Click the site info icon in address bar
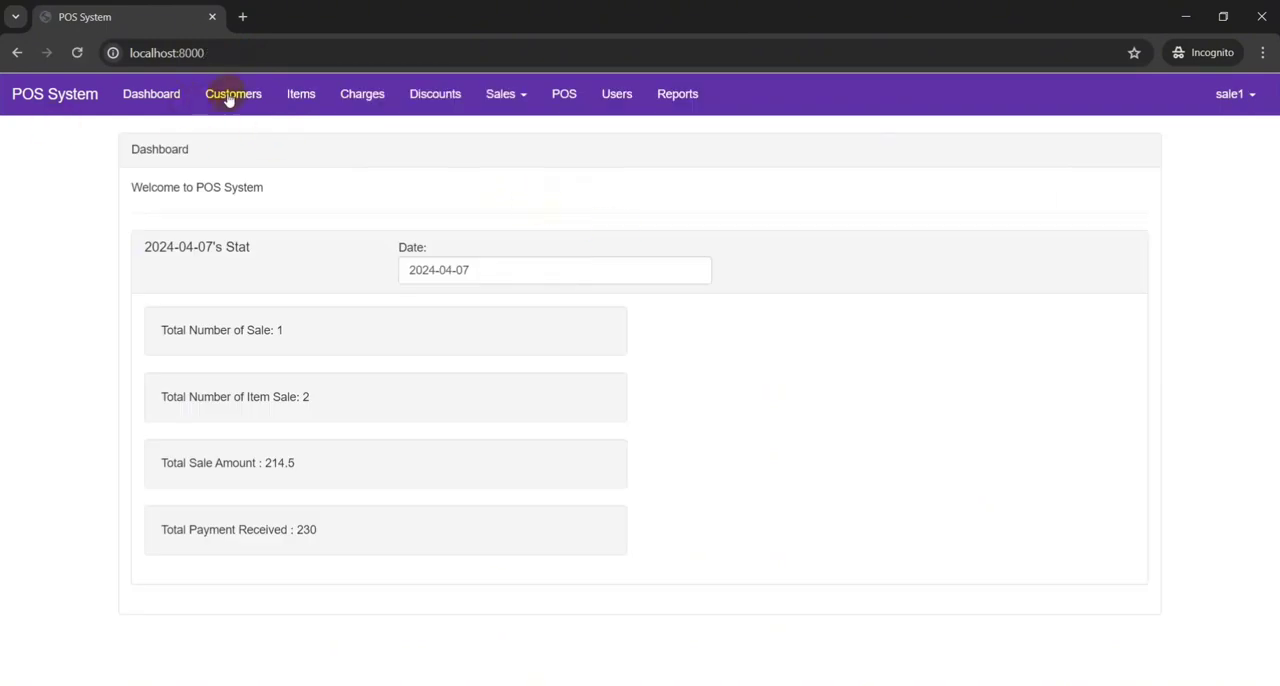 pos(113,53)
